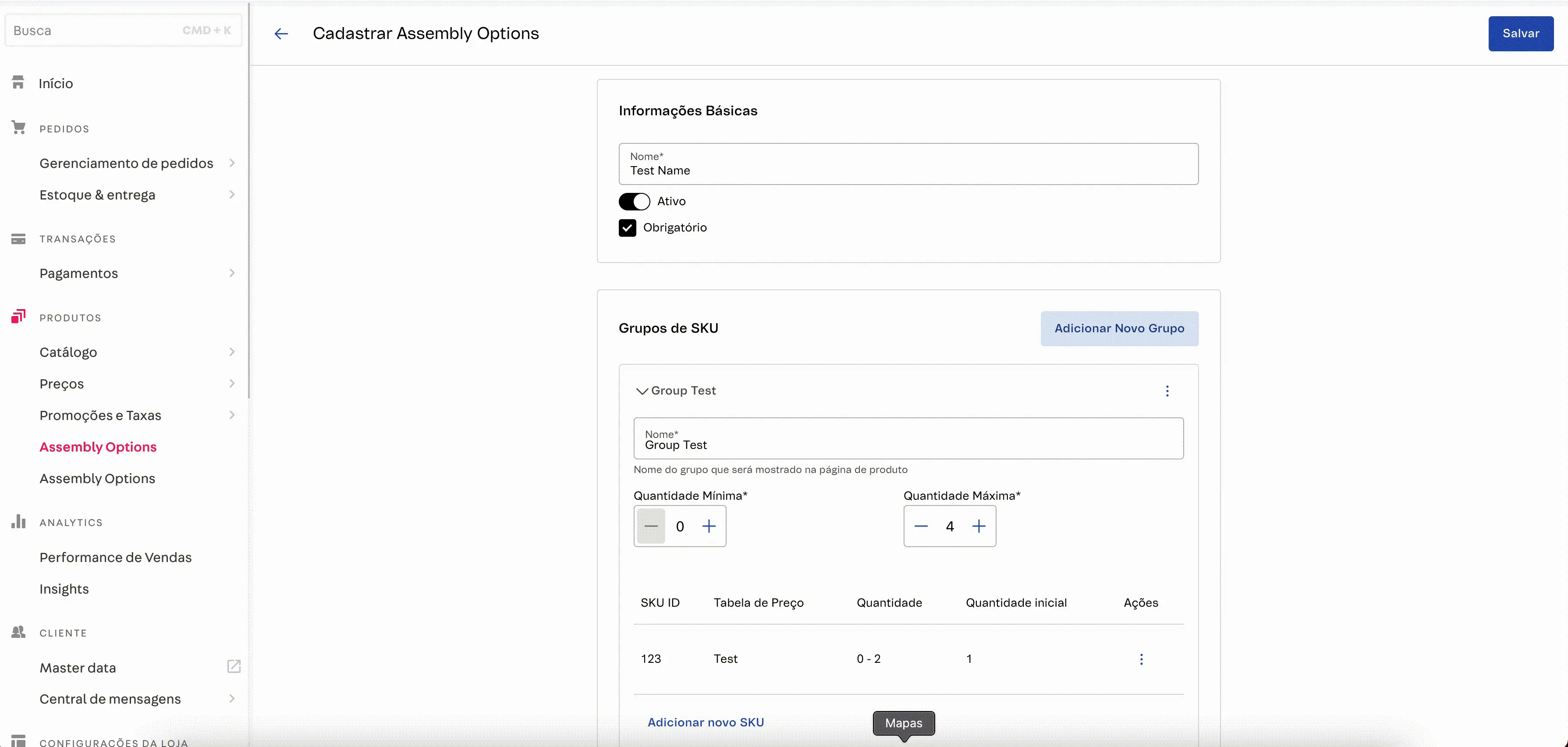Click the back arrow icon
Image resolution: width=1568 pixels, height=747 pixels.
280,33
